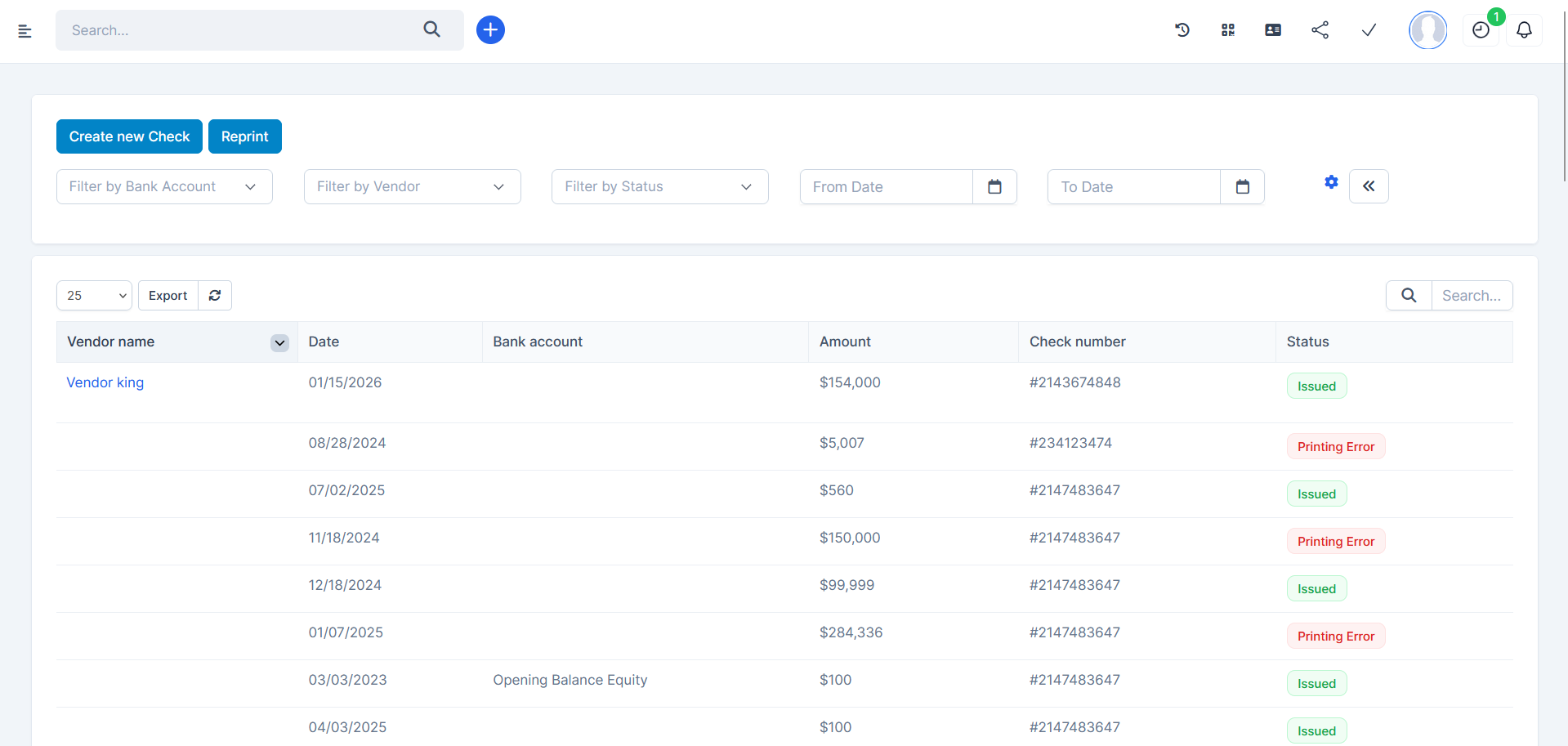The image size is (1568, 746).
Task: Open the 25 rows-per-page selector
Action: coord(94,295)
